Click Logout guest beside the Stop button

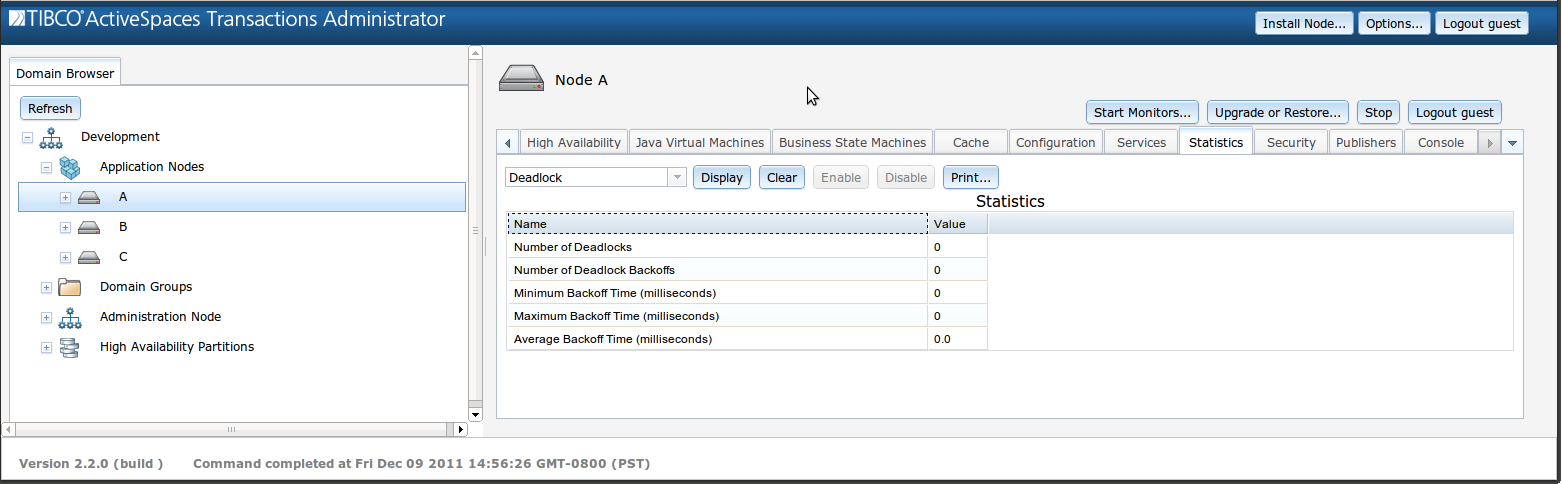pos(1455,112)
